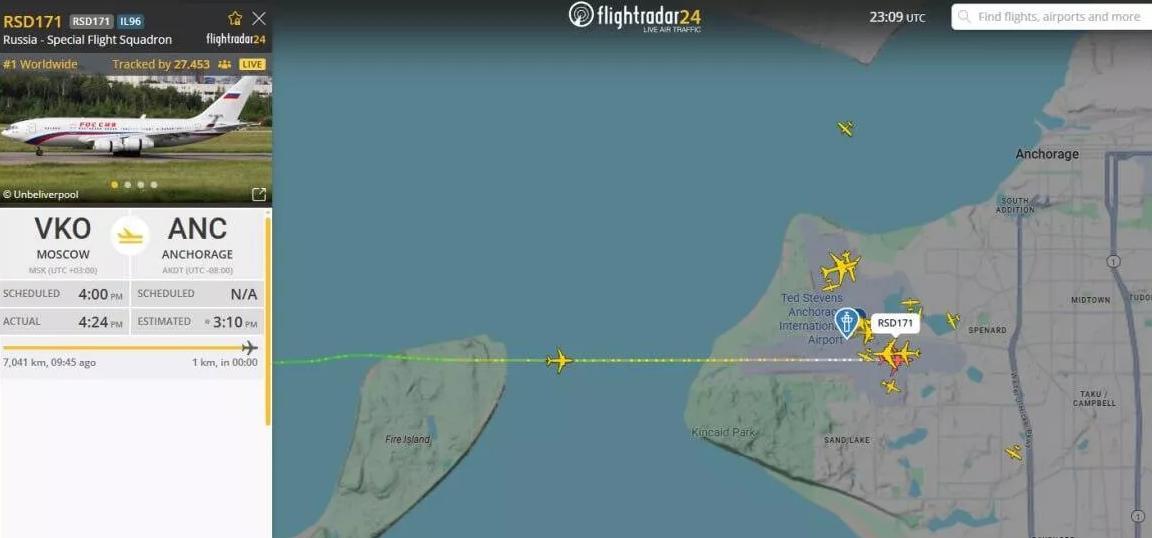1152x538 pixels.
Task: Select the Anchorage airport tower pin
Action: click(x=846, y=323)
